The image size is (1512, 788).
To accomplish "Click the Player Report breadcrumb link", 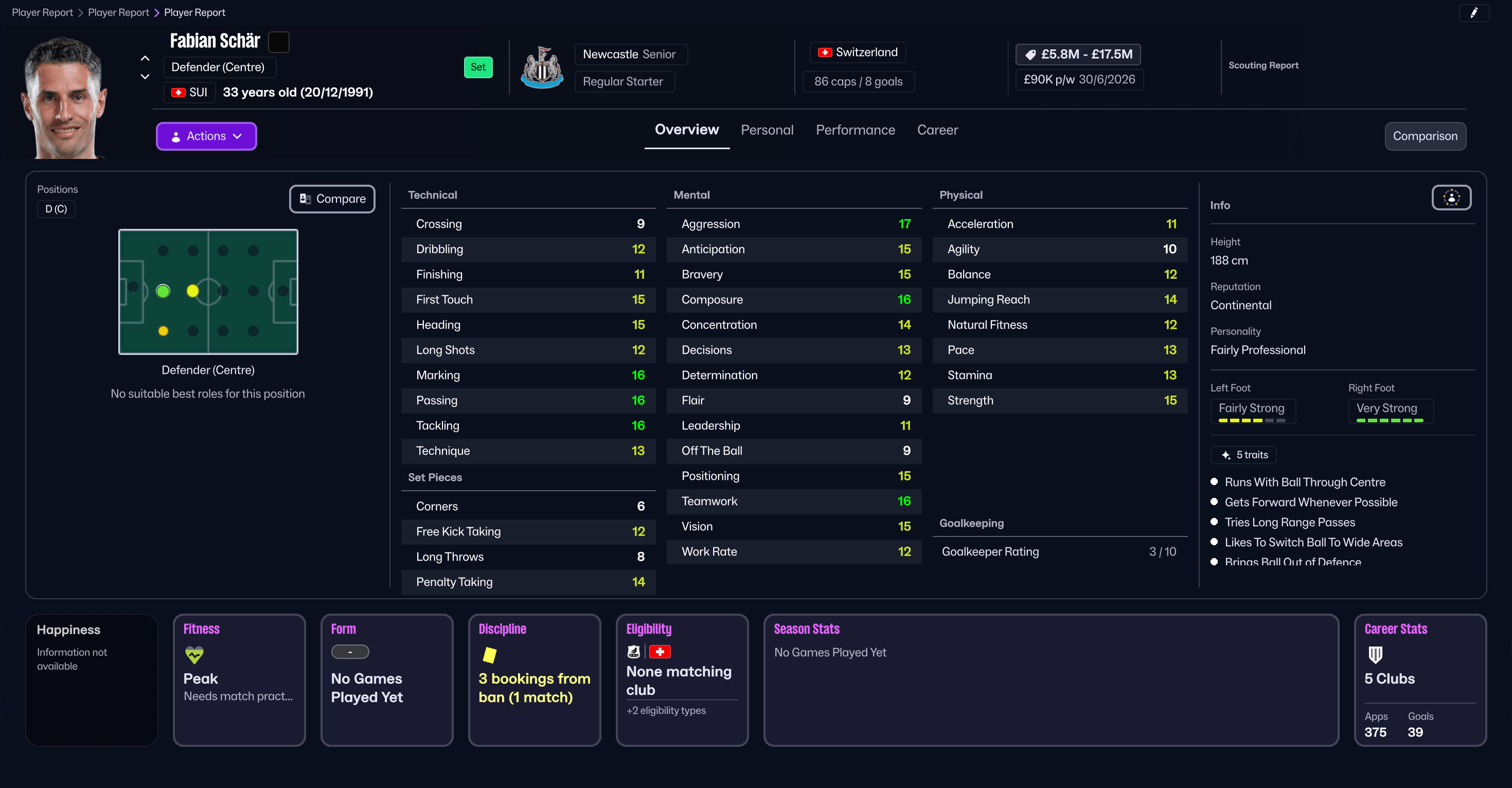I will click(42, 12).
